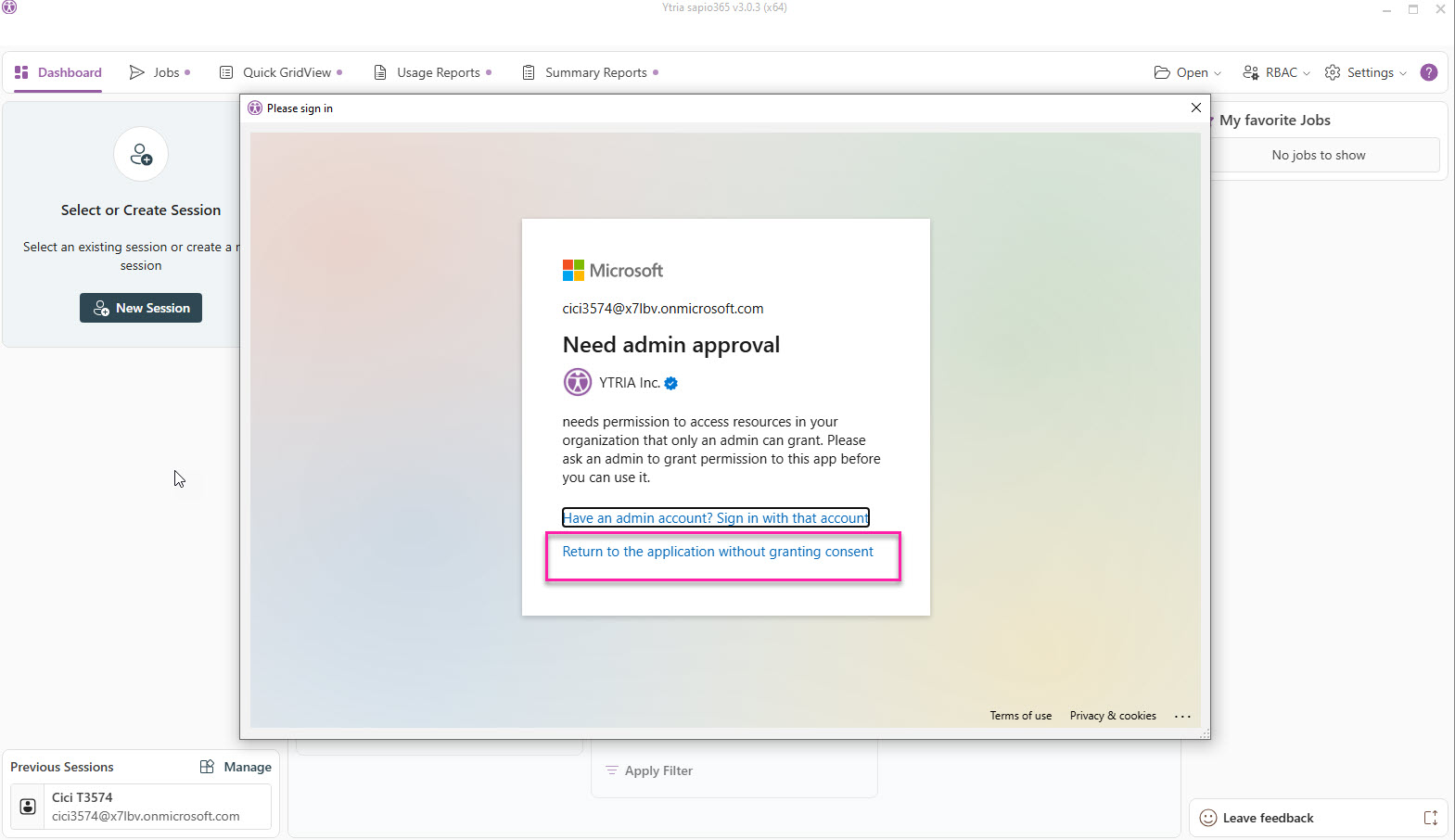Click the verified publisher badge
Screen dimensions: 1455x840
671,383
